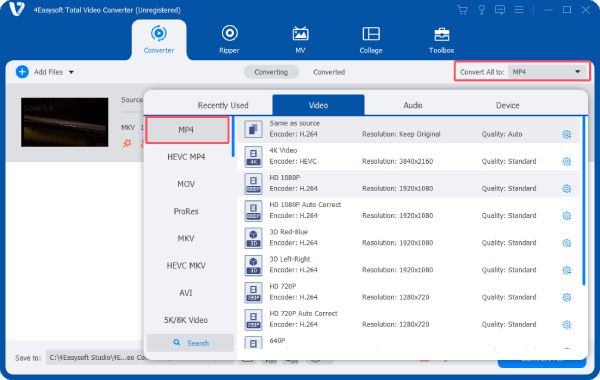Select the 640P preset icon

click(x=253, y=343)
